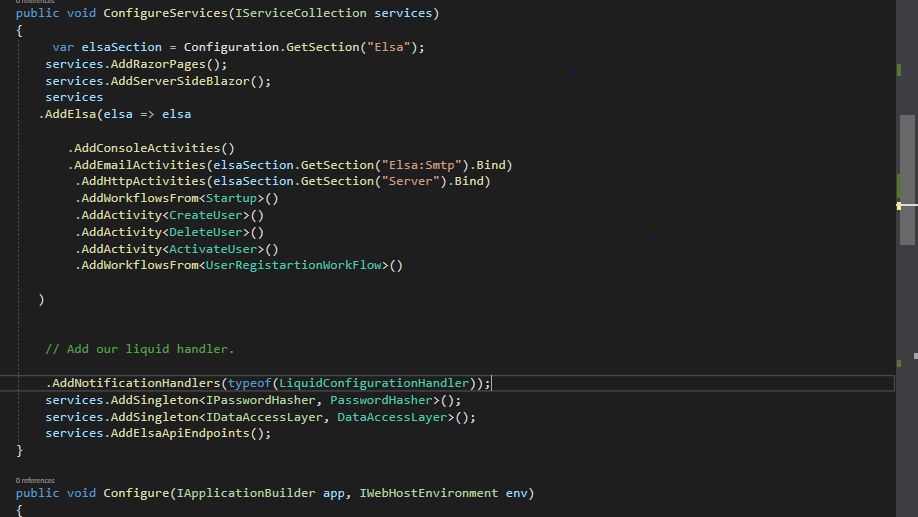Click the .AddElsa call

(70, 114)
